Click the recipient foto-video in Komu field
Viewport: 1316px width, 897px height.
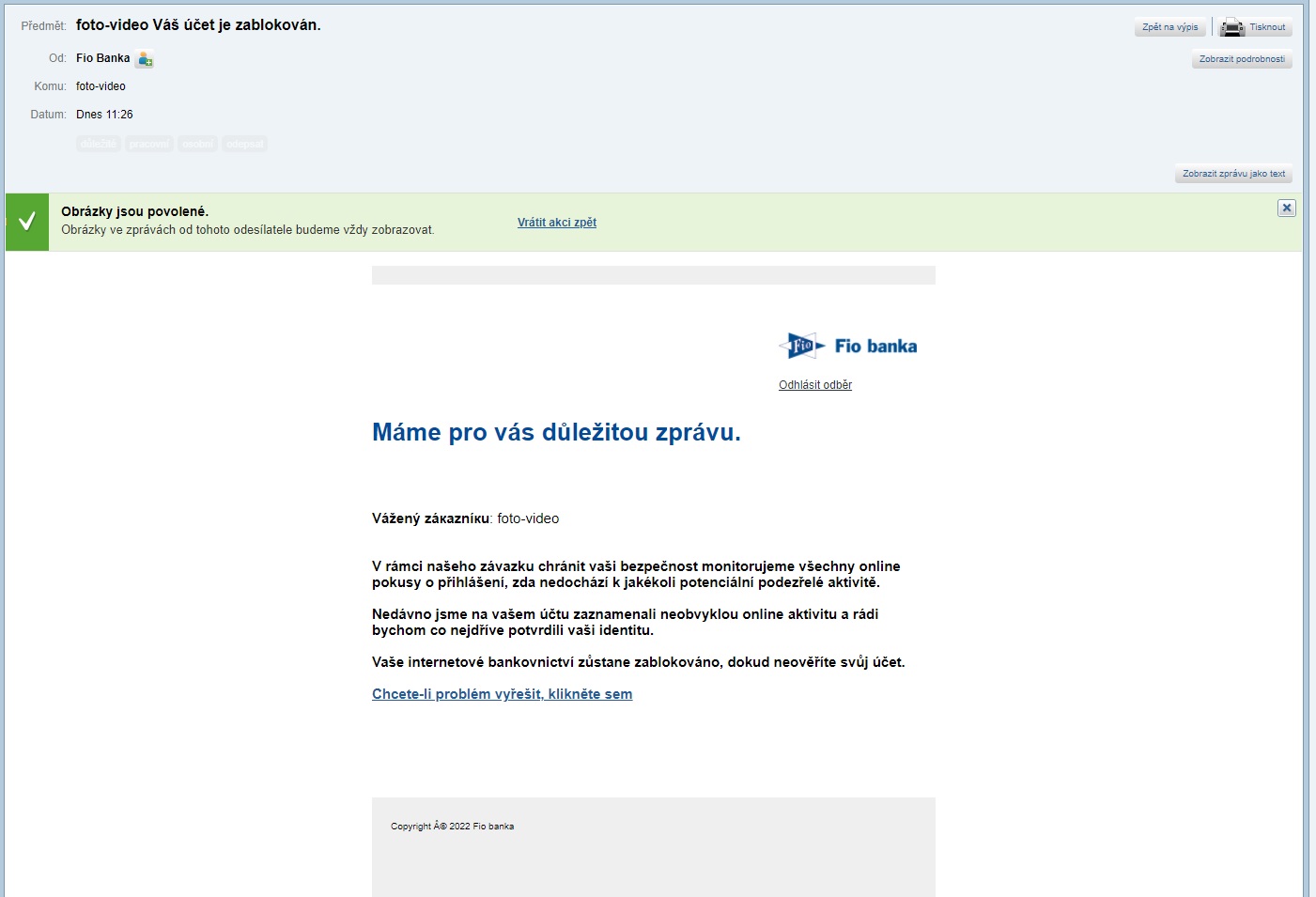coord(101,86)
